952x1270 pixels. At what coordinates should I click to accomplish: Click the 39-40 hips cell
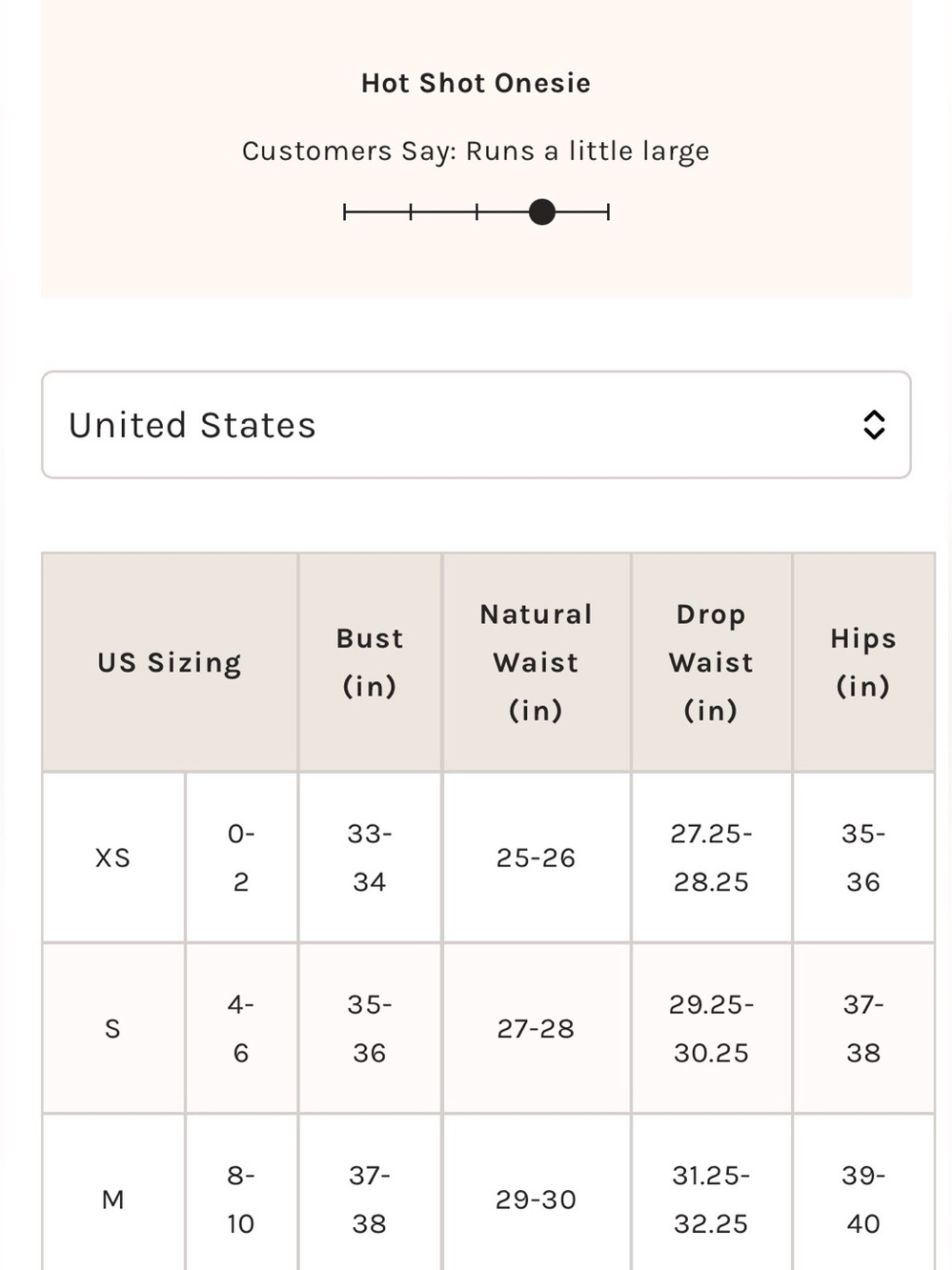[x=863, y=1199]
